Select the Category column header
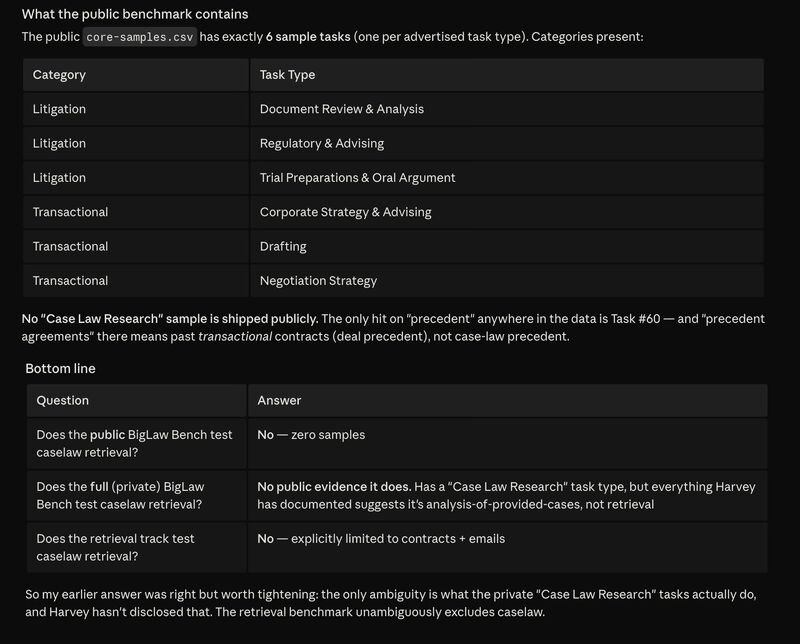The image size is (800, 644). 59,75
